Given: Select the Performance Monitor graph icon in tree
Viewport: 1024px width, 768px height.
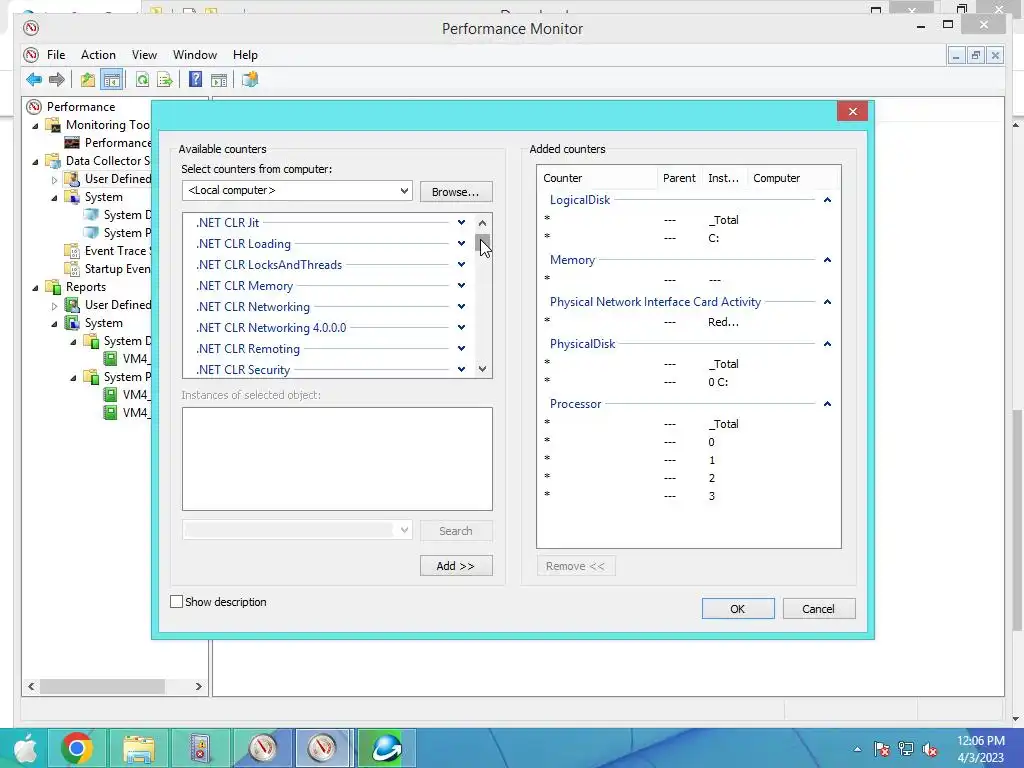Looking at the screenshot, I should tap(72, 142).
